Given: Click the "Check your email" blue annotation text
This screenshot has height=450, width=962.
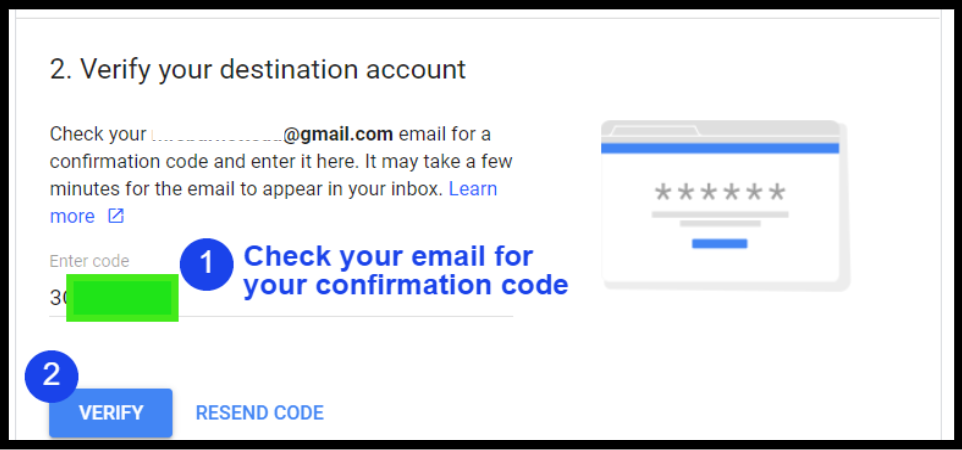Looking at the screenshot, I should click(x=405, y=270).
